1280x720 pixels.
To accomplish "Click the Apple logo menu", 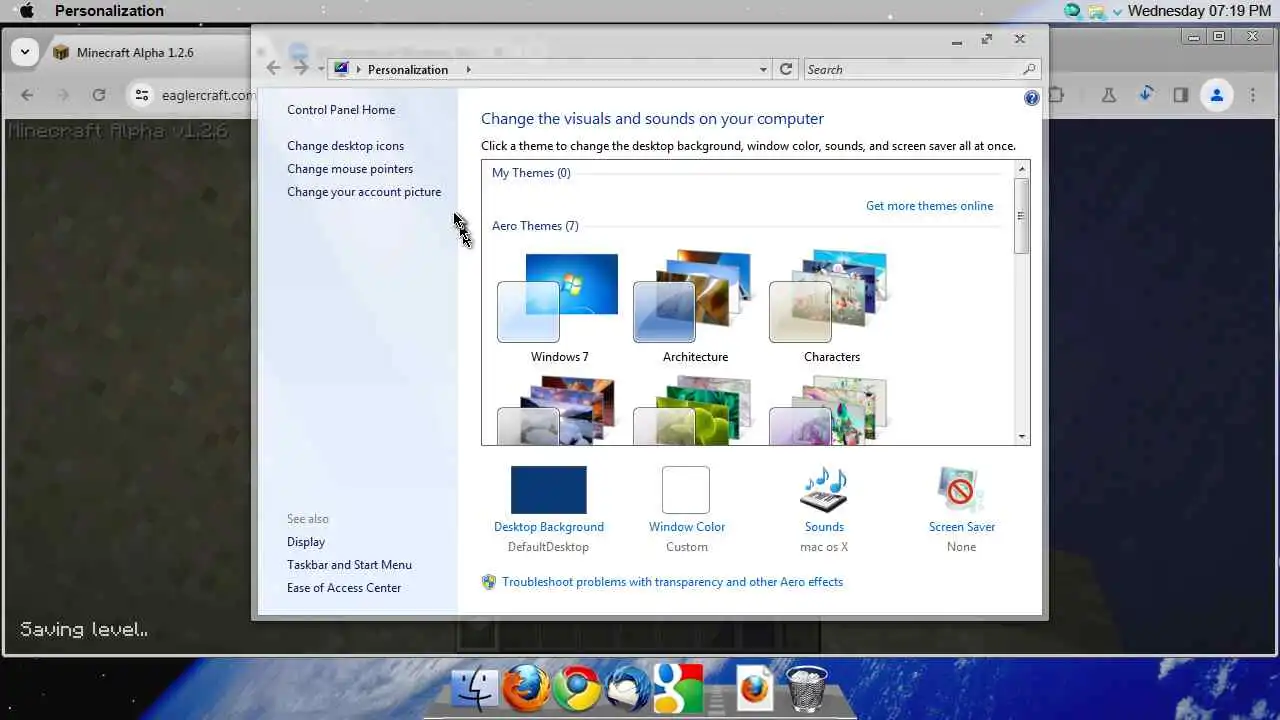I will coord(27,11).
